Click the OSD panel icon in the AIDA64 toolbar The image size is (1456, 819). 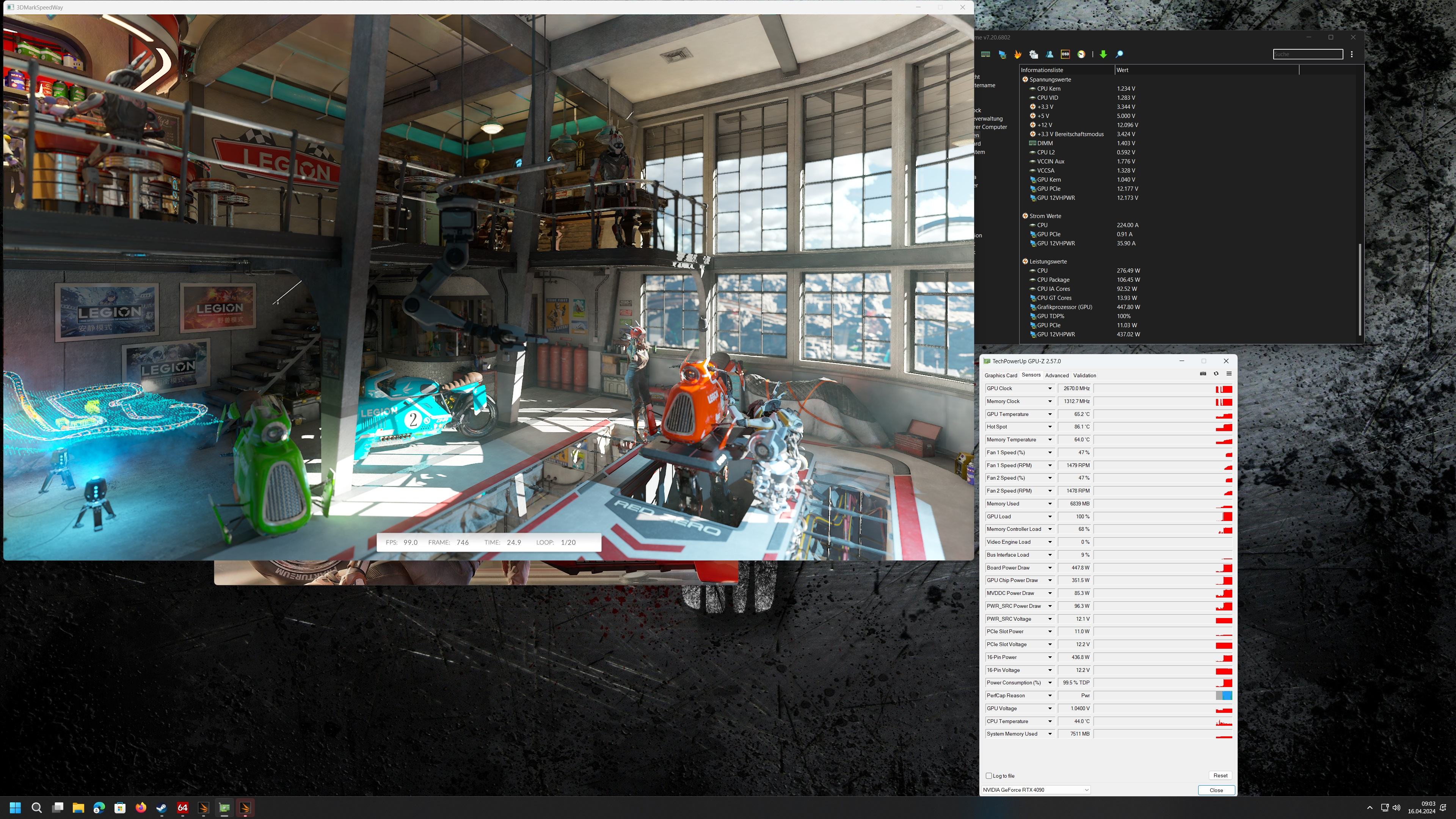click(1065, 54)
